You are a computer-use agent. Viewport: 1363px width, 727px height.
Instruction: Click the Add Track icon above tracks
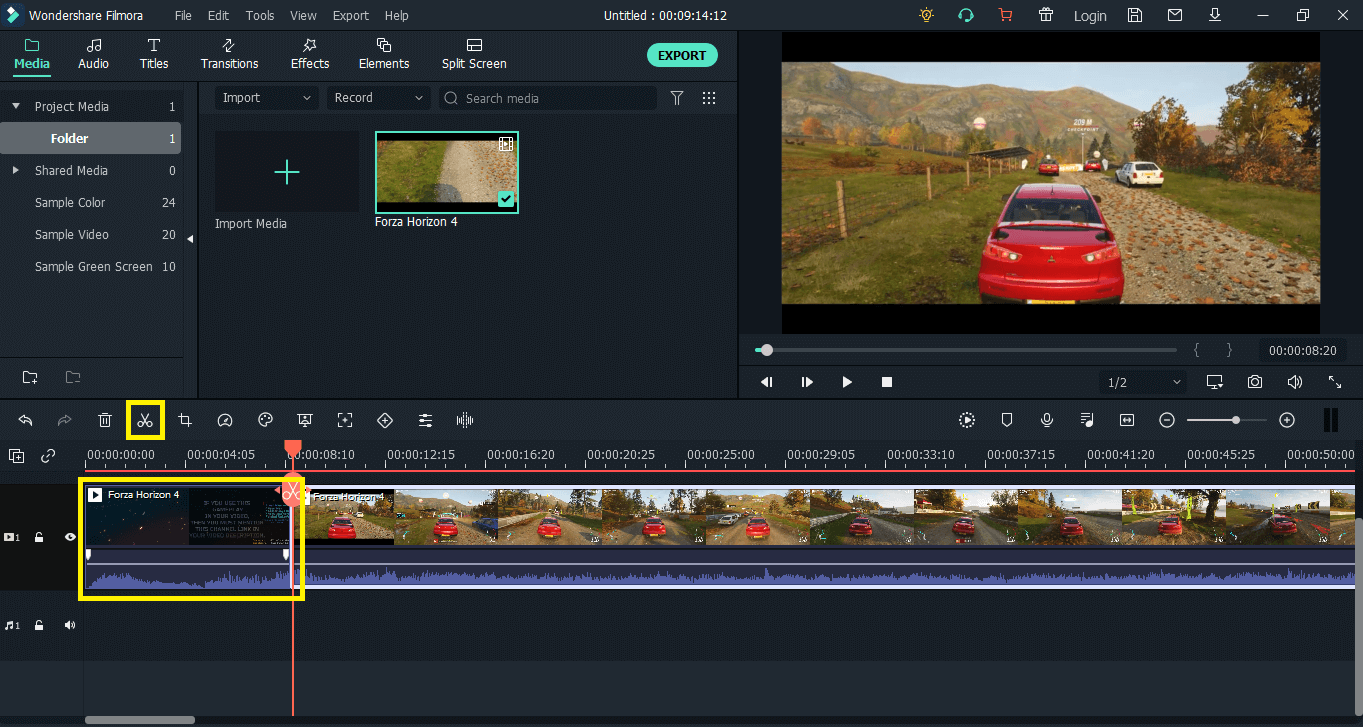tap(17, 456)
